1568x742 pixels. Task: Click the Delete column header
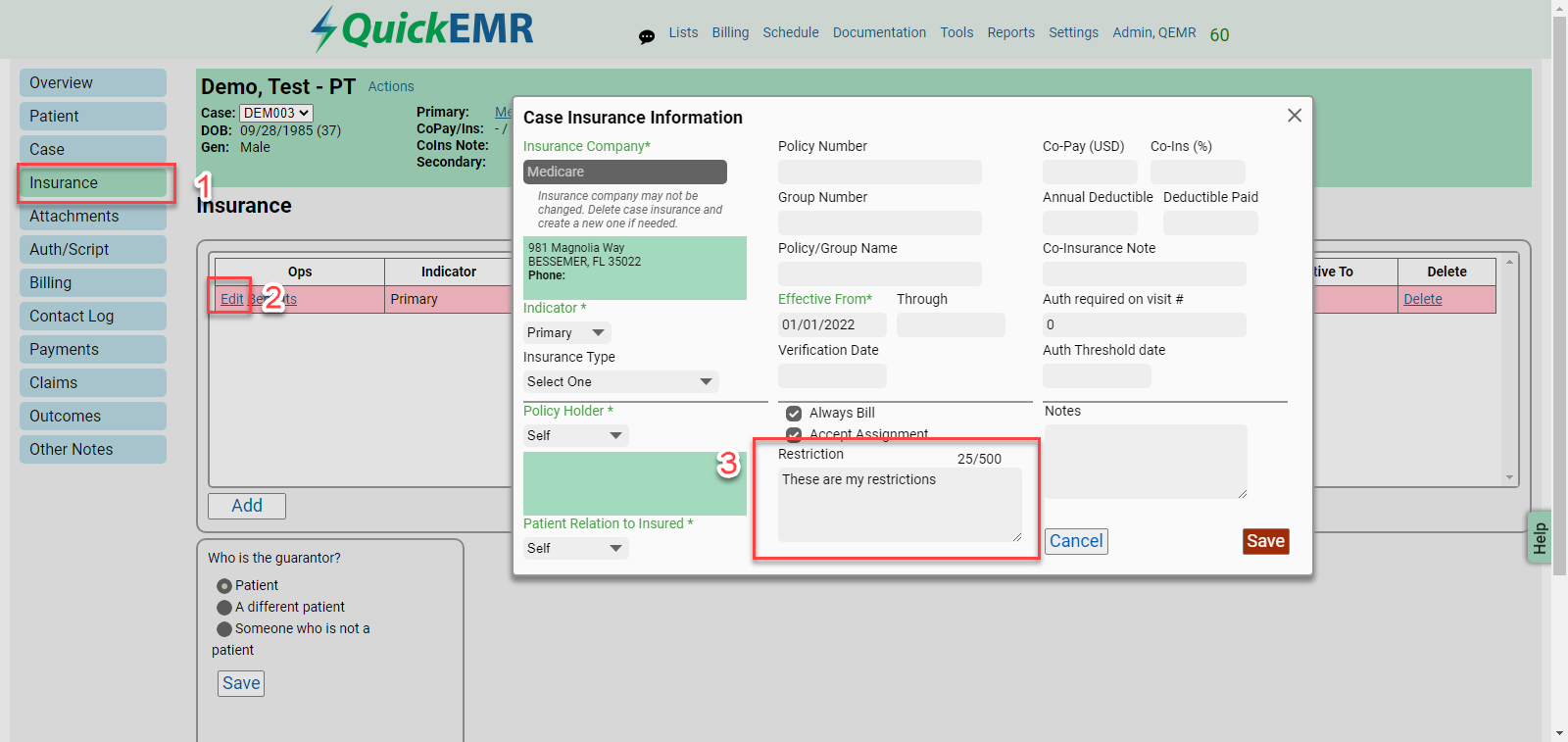(x=1446, y=272)
